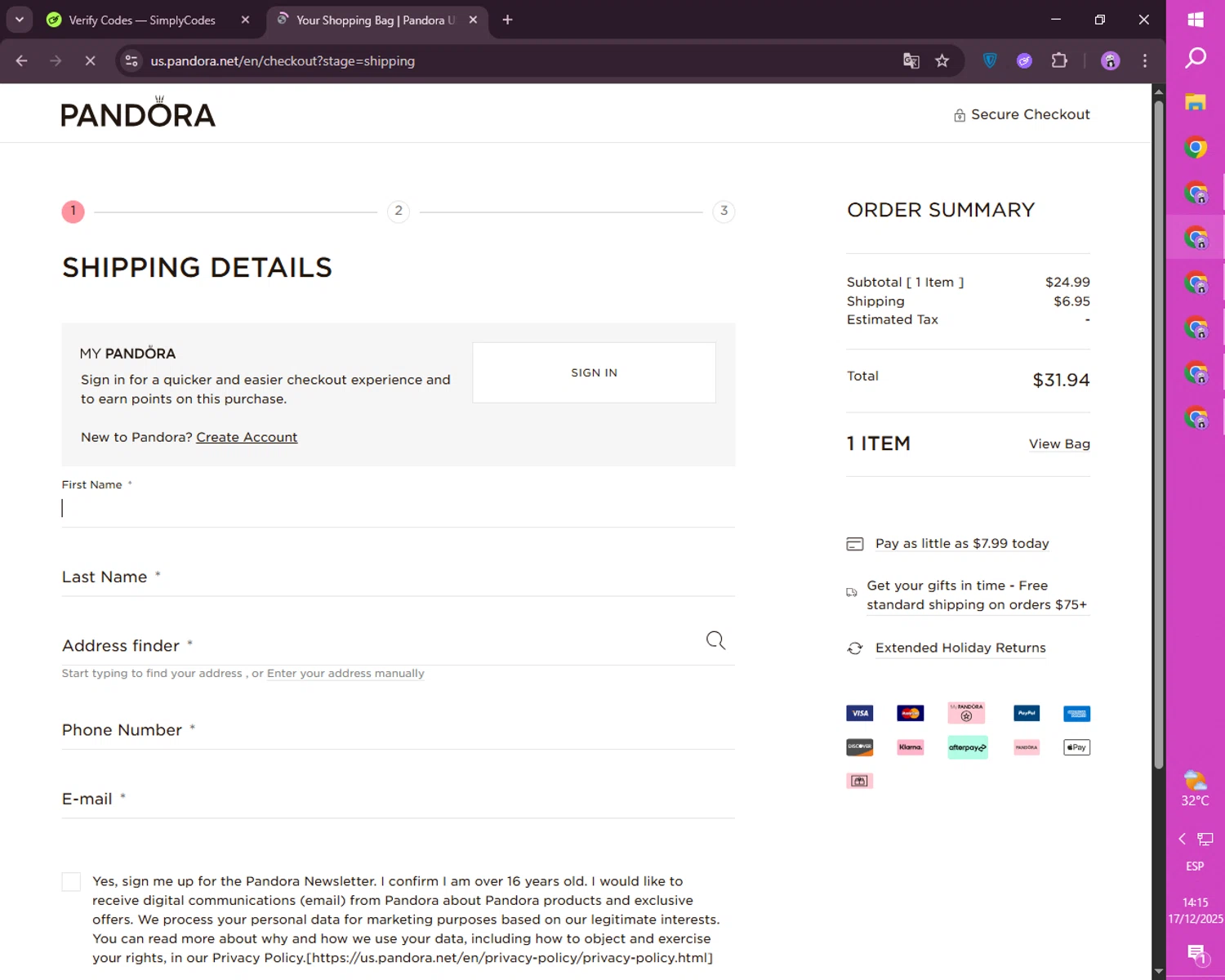Expand the Pay as little as $7.99 today info
The width and height of the screenshot is (1225, 980).
tap(961, 544)
